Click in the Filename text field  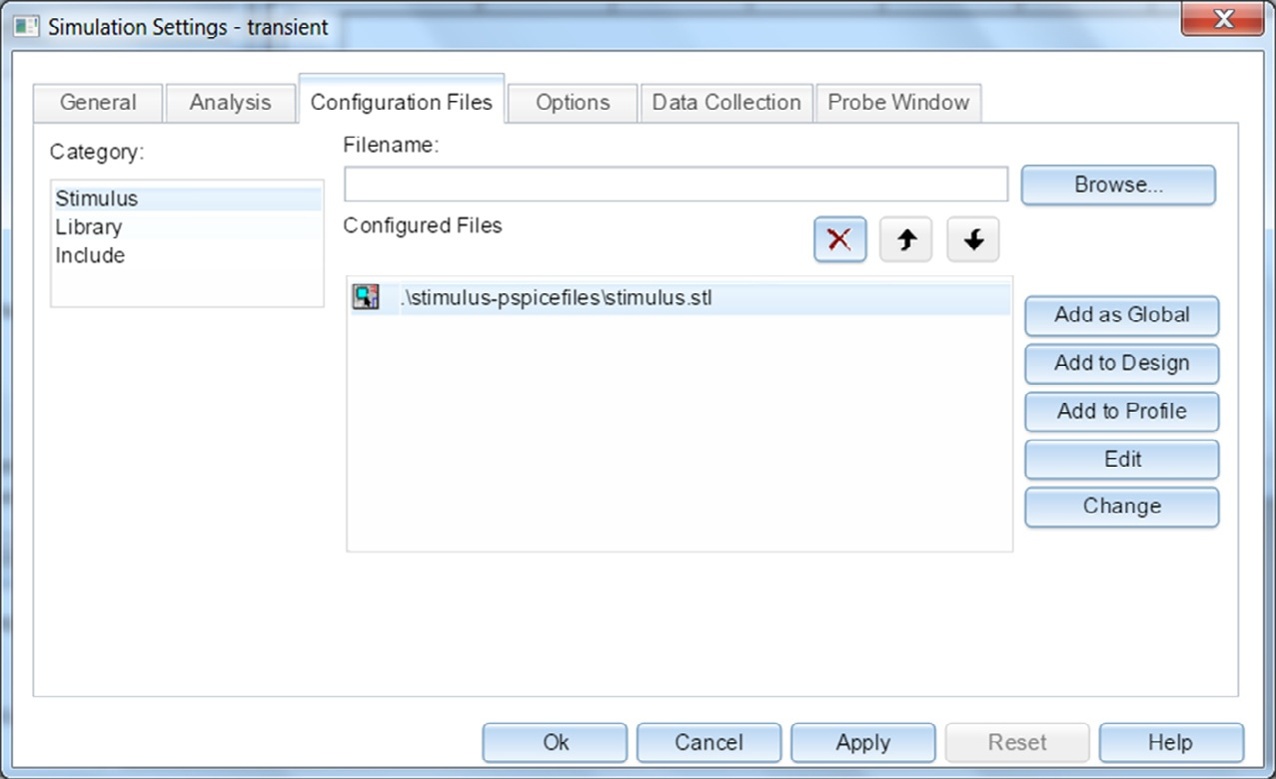pyautogui.click(x=675, y=185)
